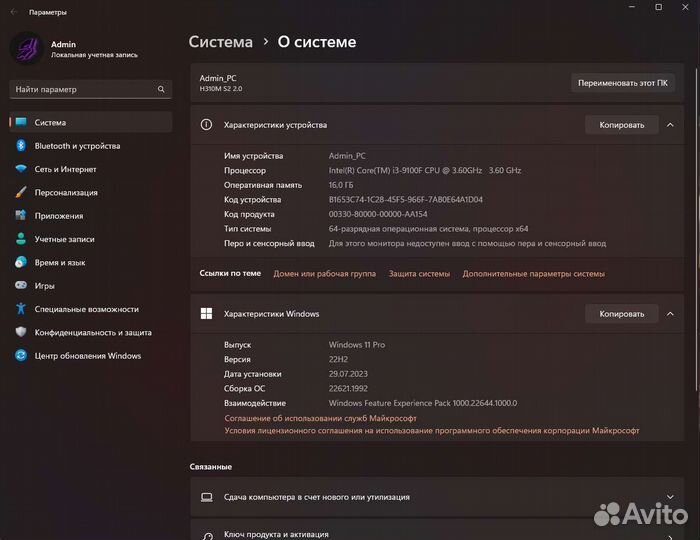Click the back arrow in title bar
This screenshot has width=700, height=540.
click(x=13, y=12)
